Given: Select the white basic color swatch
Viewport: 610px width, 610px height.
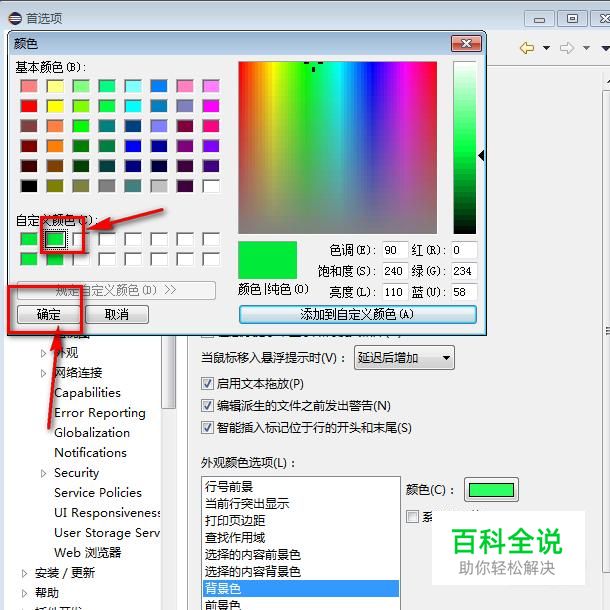Looking at the screenshot, I should (211, 186).
